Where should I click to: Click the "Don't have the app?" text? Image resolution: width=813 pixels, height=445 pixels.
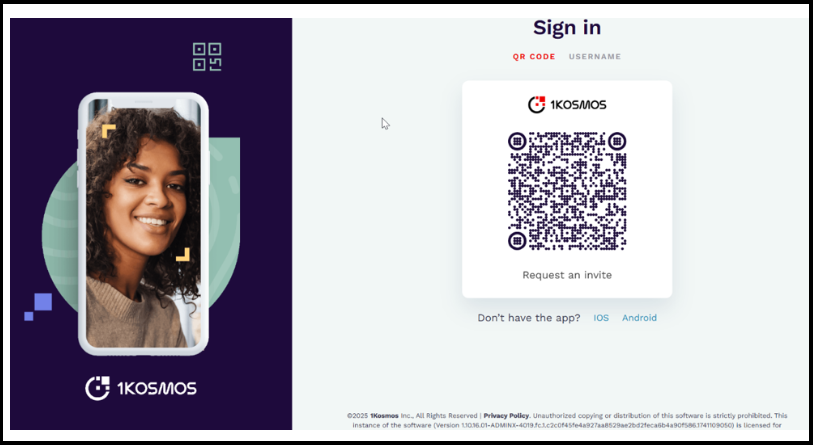(529, 318)
